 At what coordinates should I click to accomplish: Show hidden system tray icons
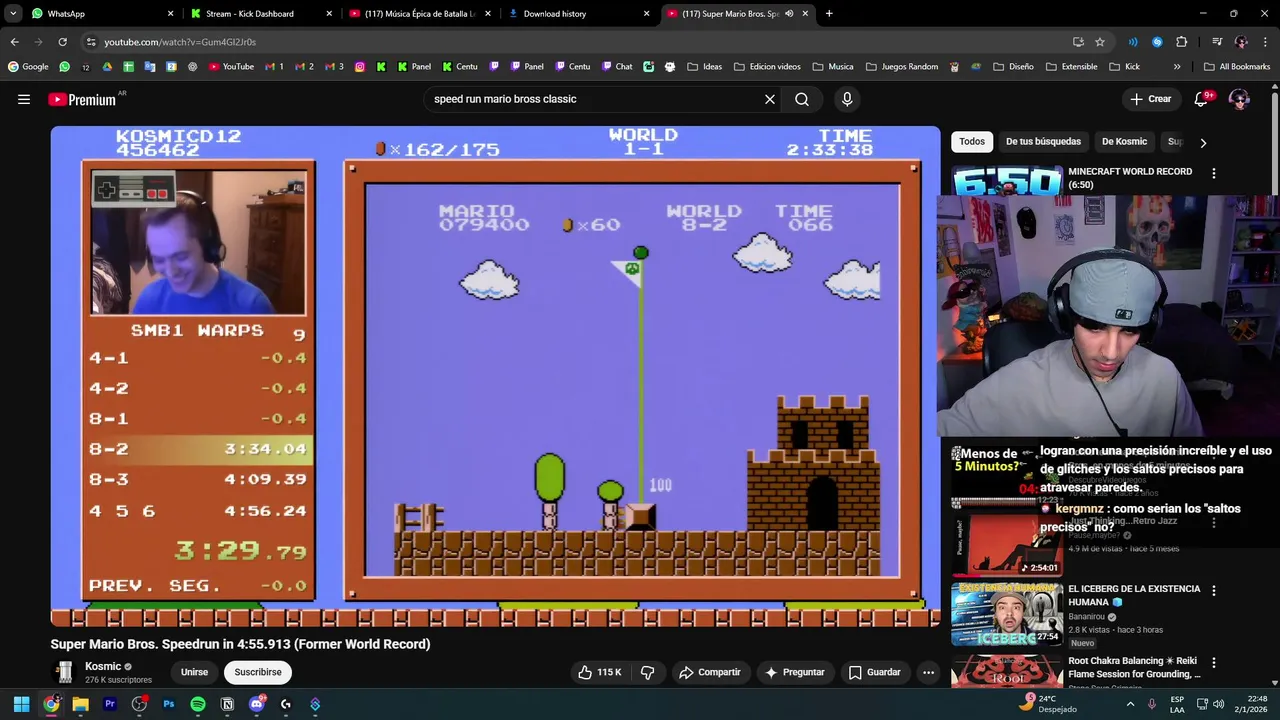(x=1131, y=704)
